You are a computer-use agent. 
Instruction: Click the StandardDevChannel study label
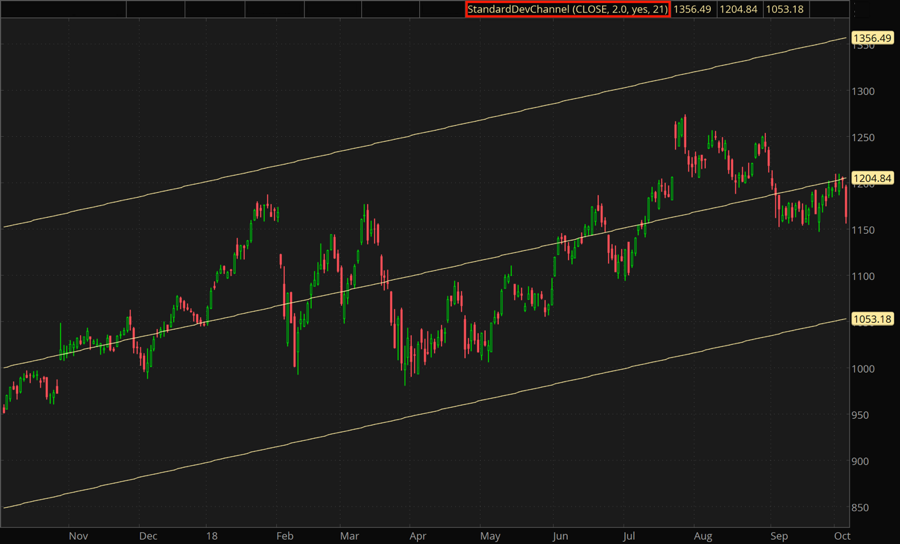point(566,9)
